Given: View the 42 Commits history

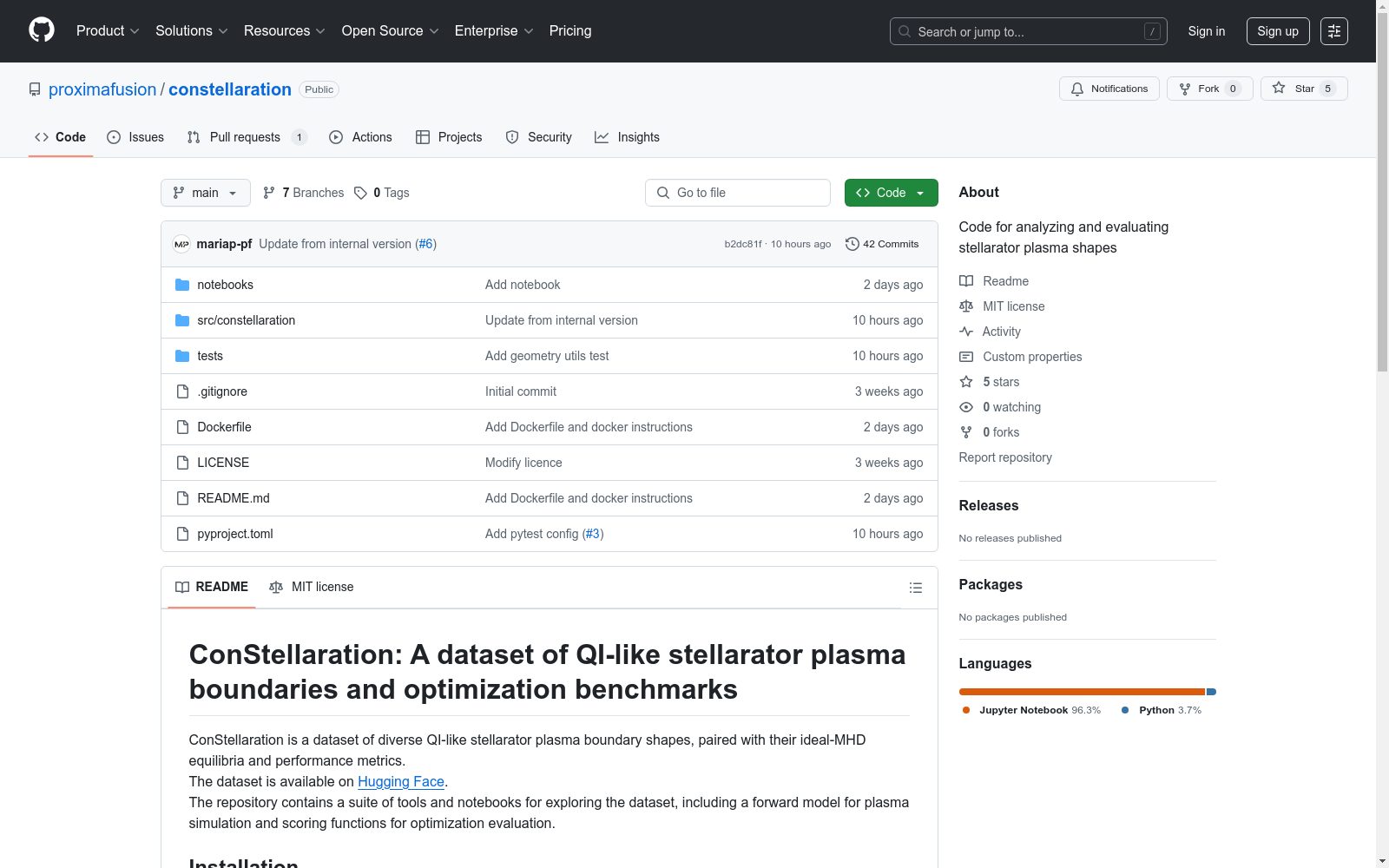Looking at the screenshot, I should click(882, 244).
